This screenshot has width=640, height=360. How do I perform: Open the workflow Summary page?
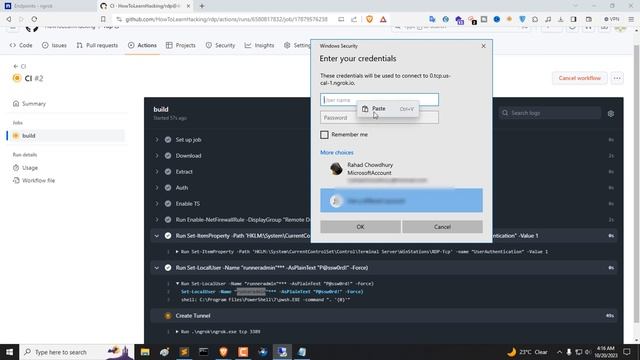(29, 104)
